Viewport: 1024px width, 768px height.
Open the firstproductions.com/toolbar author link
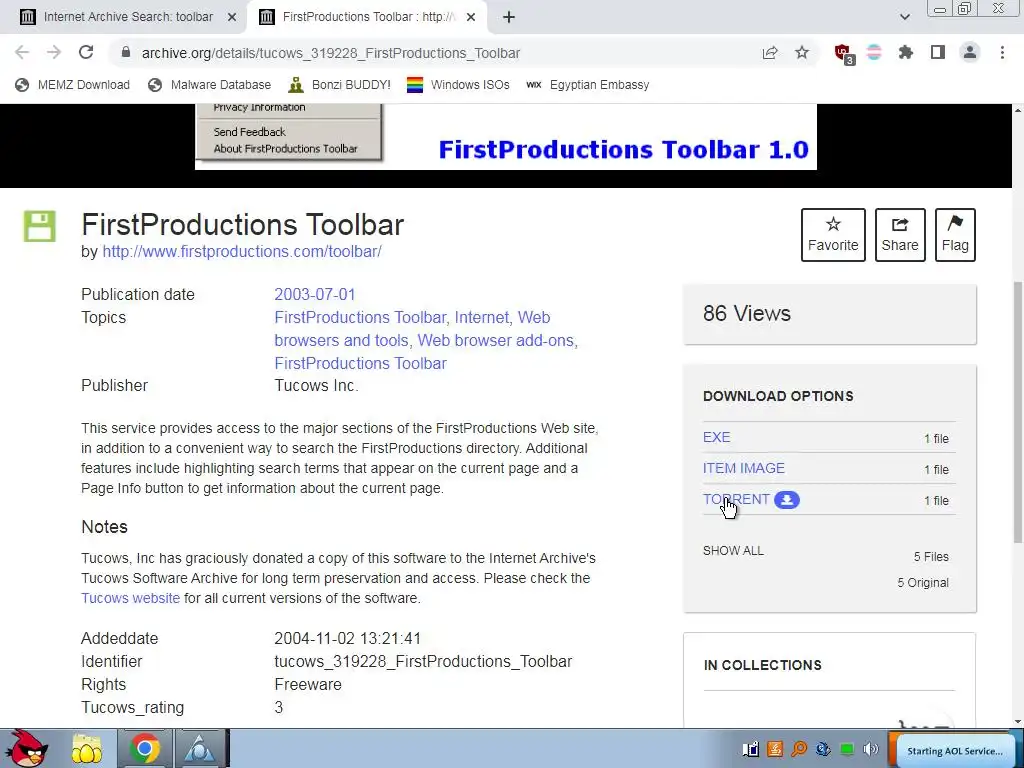pyautogui.click(x=242, y=251)
